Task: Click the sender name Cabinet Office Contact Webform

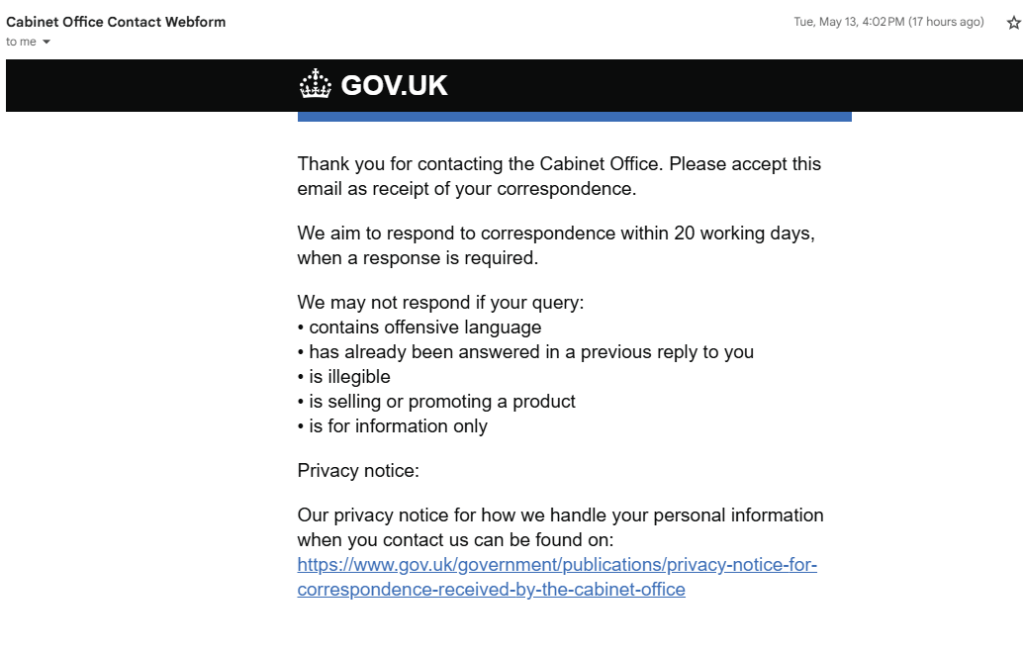Action: coord(116,23)
